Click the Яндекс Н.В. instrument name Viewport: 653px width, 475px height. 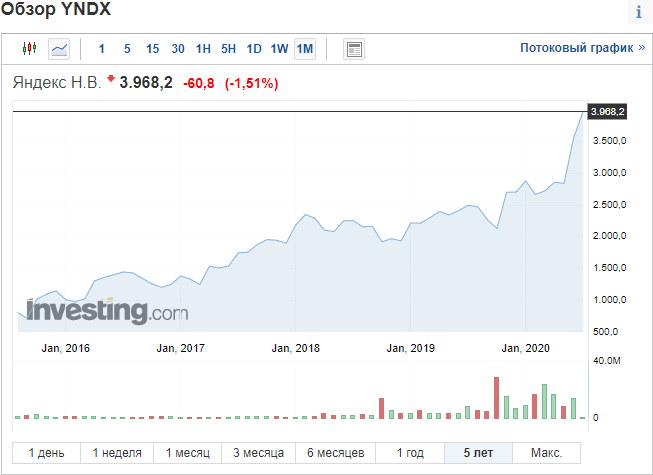pyautogui.click(x=57, y=82)
